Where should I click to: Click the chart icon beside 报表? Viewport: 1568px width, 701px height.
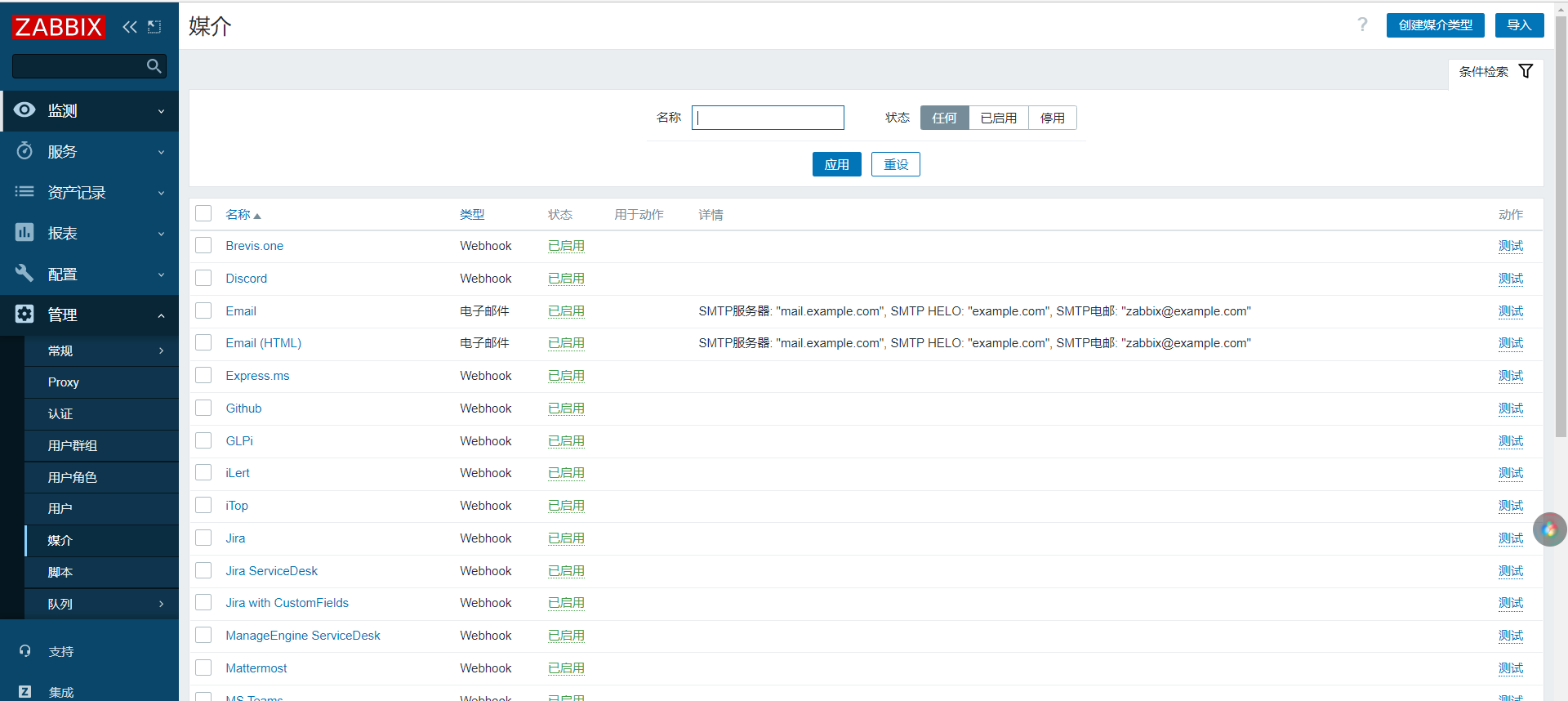[x=24, y=233]
